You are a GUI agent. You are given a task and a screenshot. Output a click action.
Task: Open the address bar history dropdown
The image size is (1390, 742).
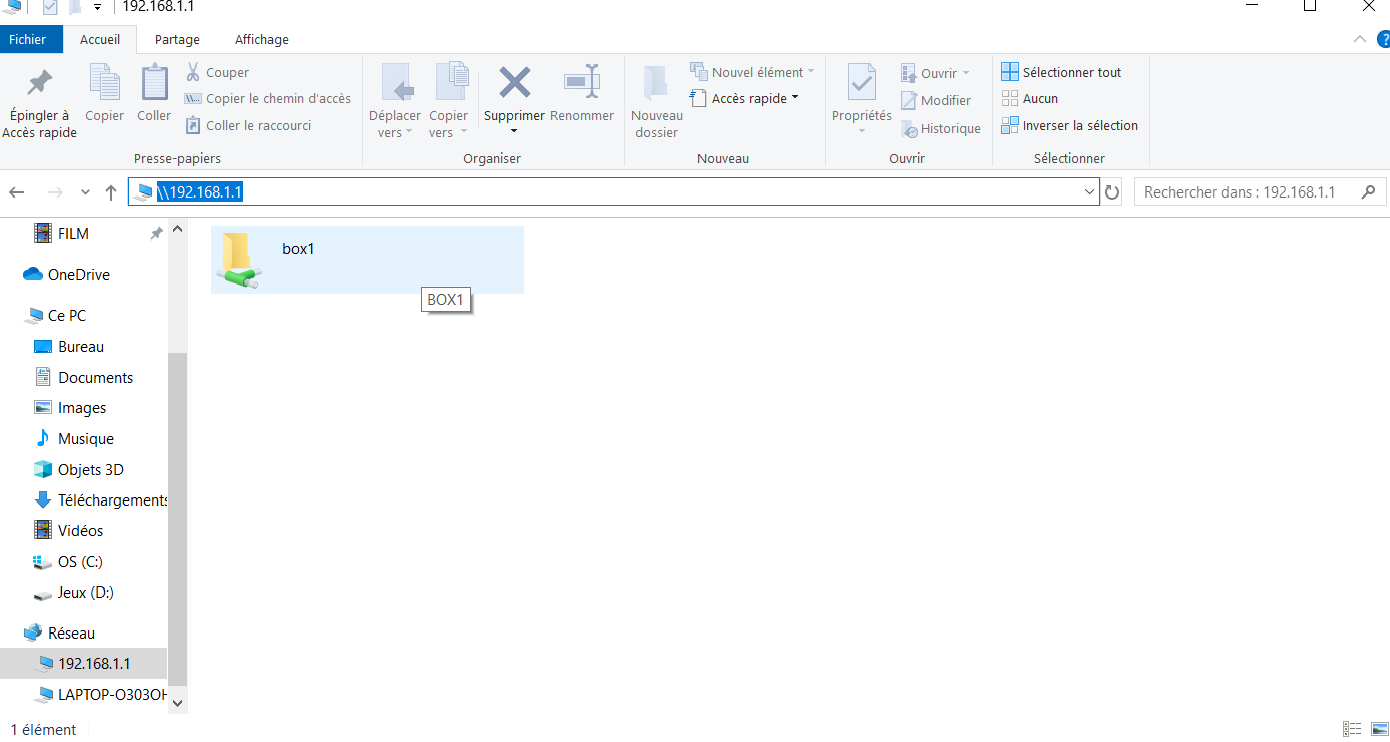click(1090, 192)
